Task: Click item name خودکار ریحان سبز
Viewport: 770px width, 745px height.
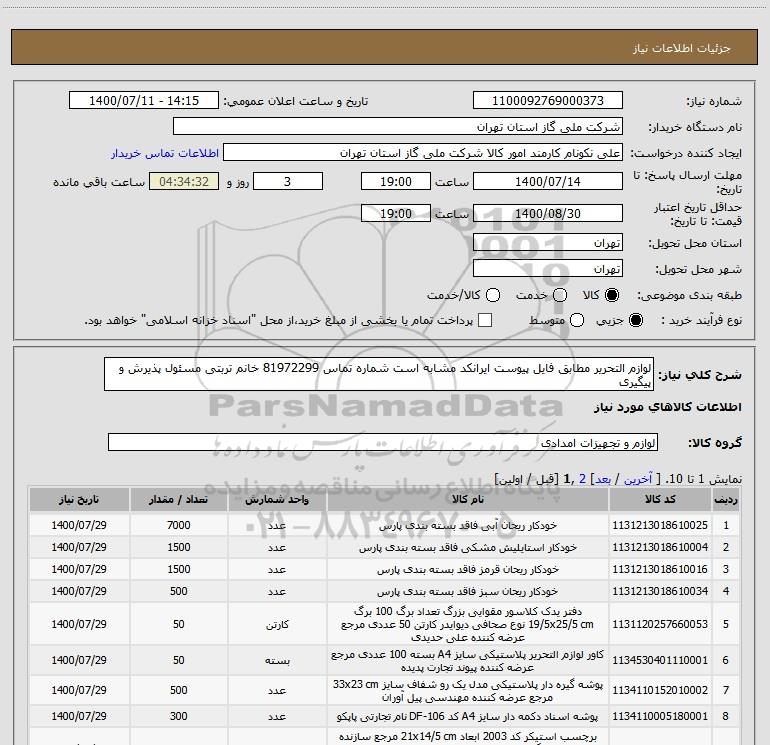Action: 468,592
